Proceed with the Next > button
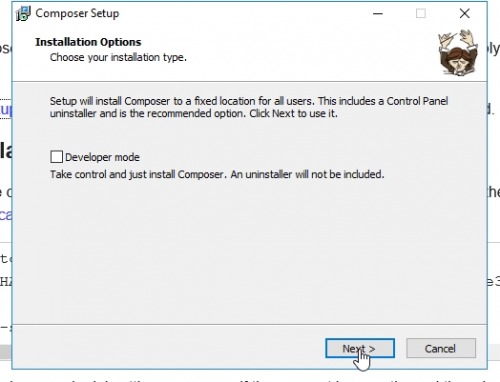500x382 pixels. click(360, 348)
